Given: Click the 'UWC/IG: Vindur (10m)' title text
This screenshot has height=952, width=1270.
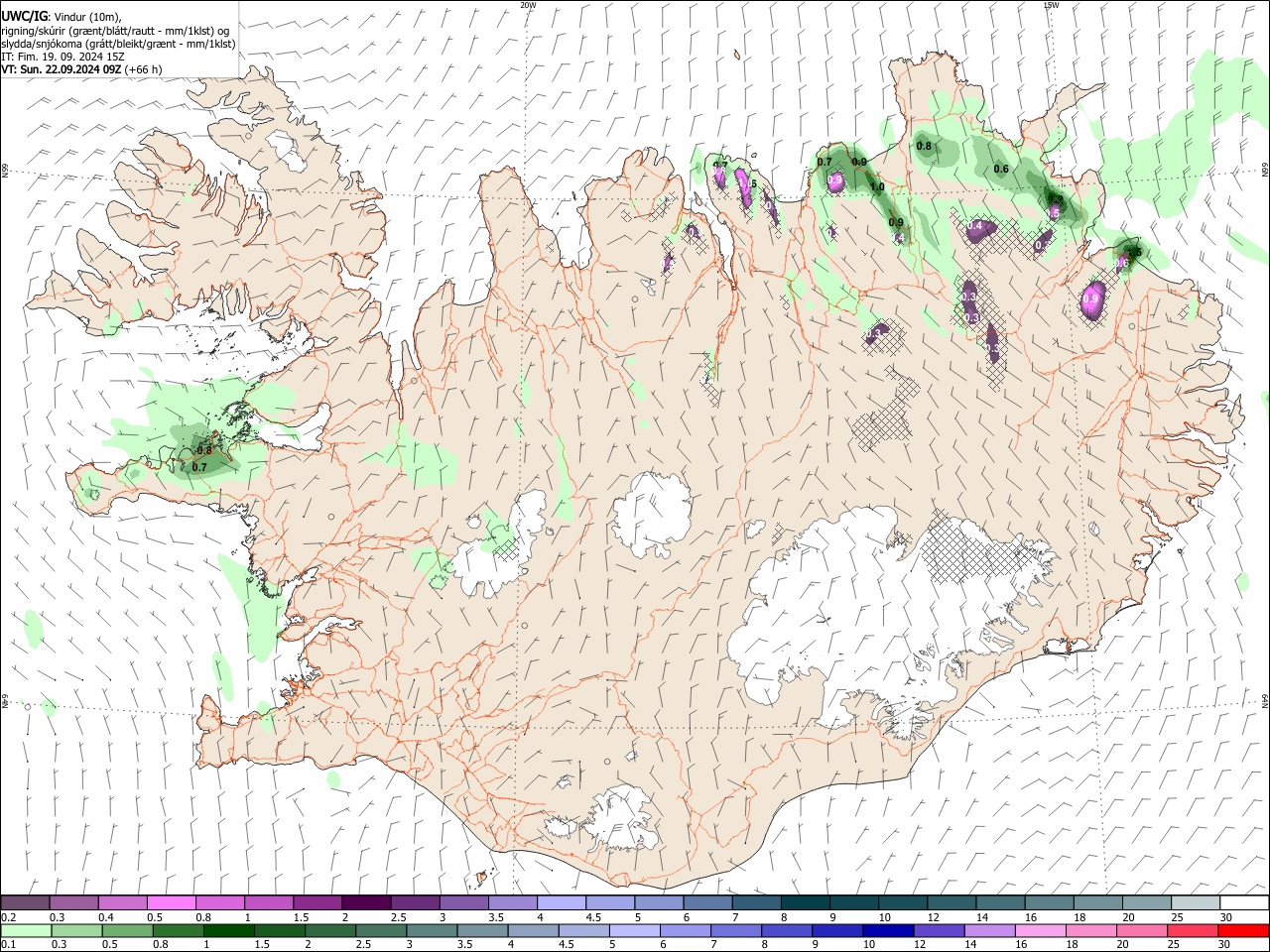Looking at the screenshot, I should click(x=62, y=16).
